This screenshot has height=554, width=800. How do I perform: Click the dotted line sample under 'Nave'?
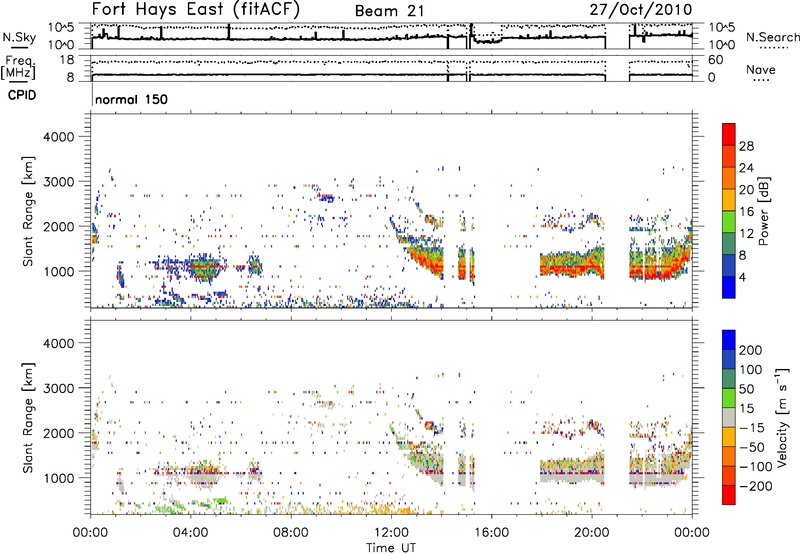point(761,80)
